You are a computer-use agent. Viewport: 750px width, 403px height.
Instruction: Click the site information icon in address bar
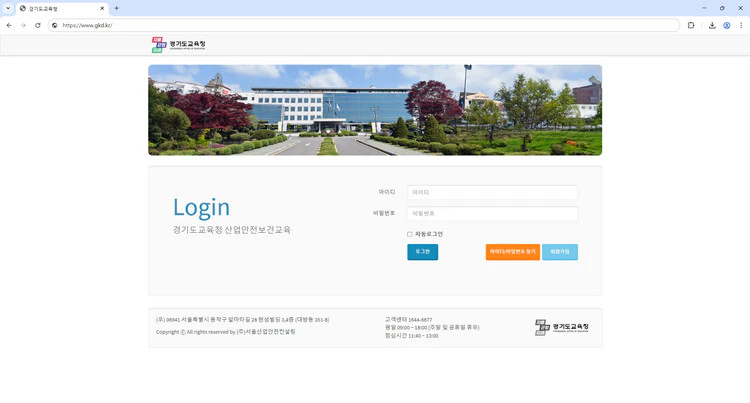pyautogui.click(x=55, y=25)
